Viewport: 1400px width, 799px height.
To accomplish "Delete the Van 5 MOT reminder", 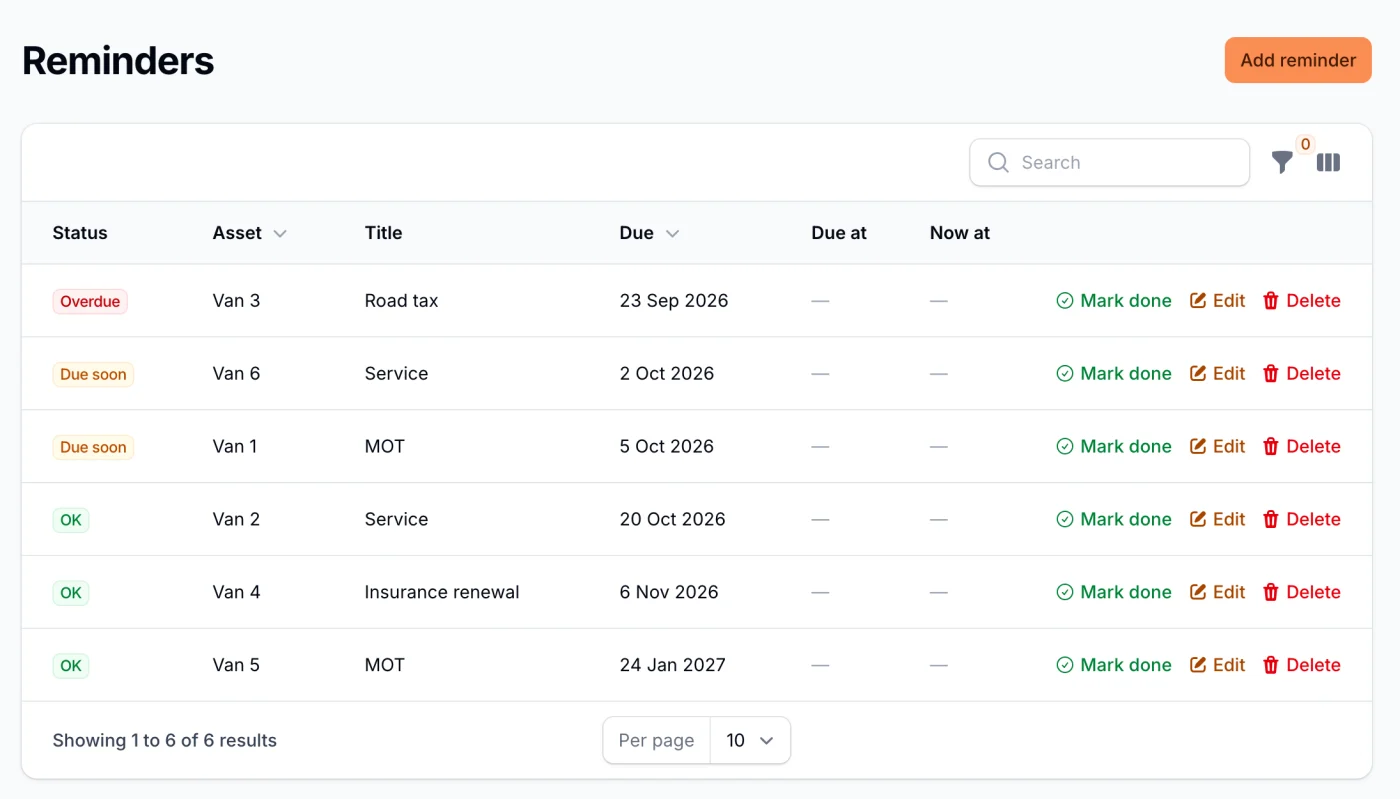I will click(1301, 666).
